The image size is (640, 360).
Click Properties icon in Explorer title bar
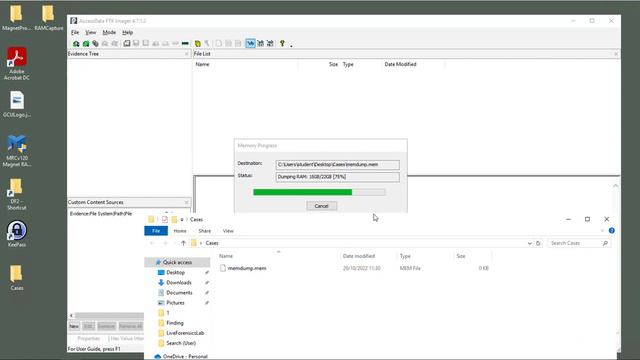pyautogui.click(x=164, y=220)
